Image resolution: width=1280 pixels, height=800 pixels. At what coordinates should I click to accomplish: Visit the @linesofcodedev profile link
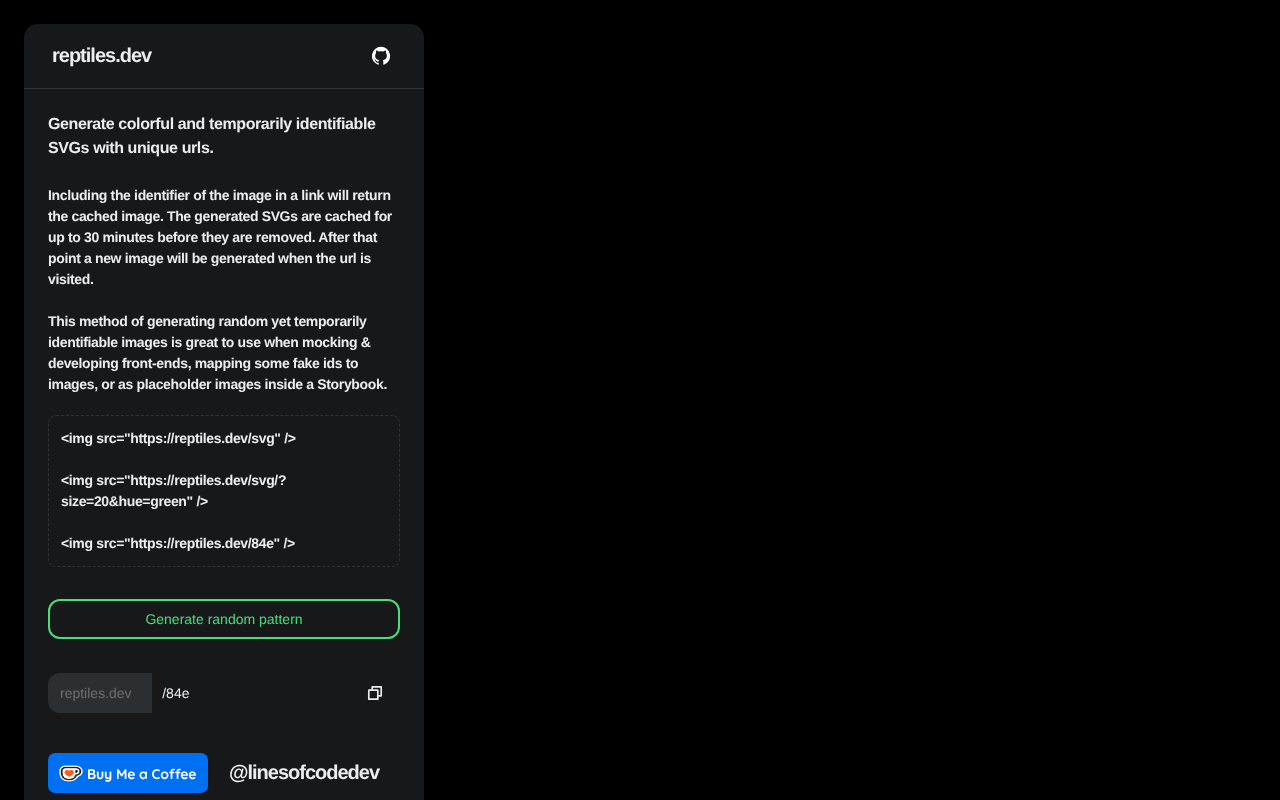[304, 772]
